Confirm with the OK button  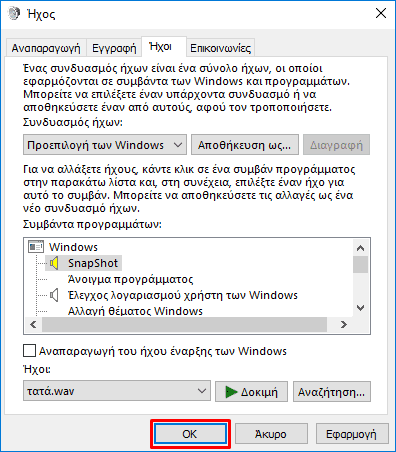(x=190, y=434)
